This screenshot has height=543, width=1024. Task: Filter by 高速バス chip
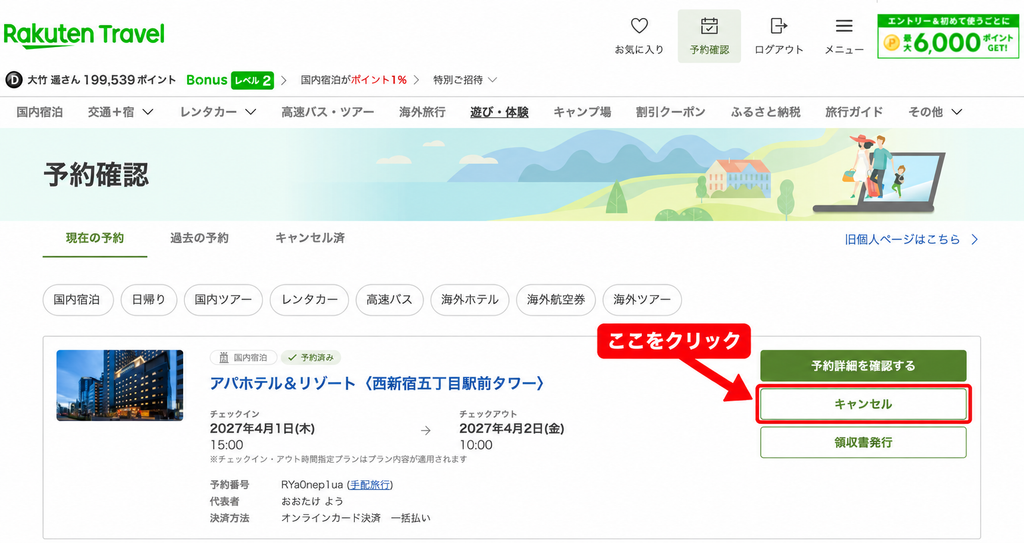click(389, 300)
